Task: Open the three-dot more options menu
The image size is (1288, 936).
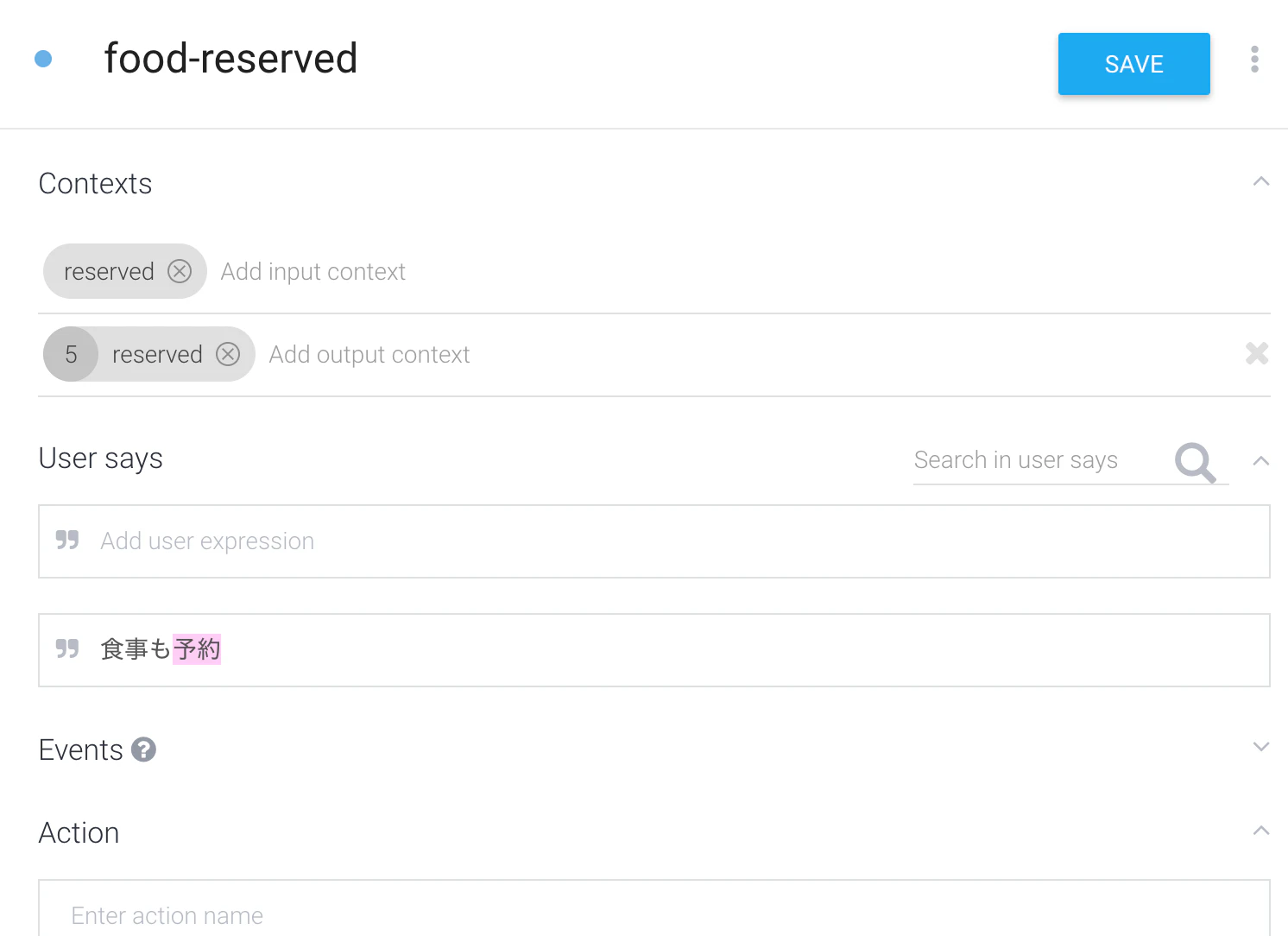Action: point(1254,60)
